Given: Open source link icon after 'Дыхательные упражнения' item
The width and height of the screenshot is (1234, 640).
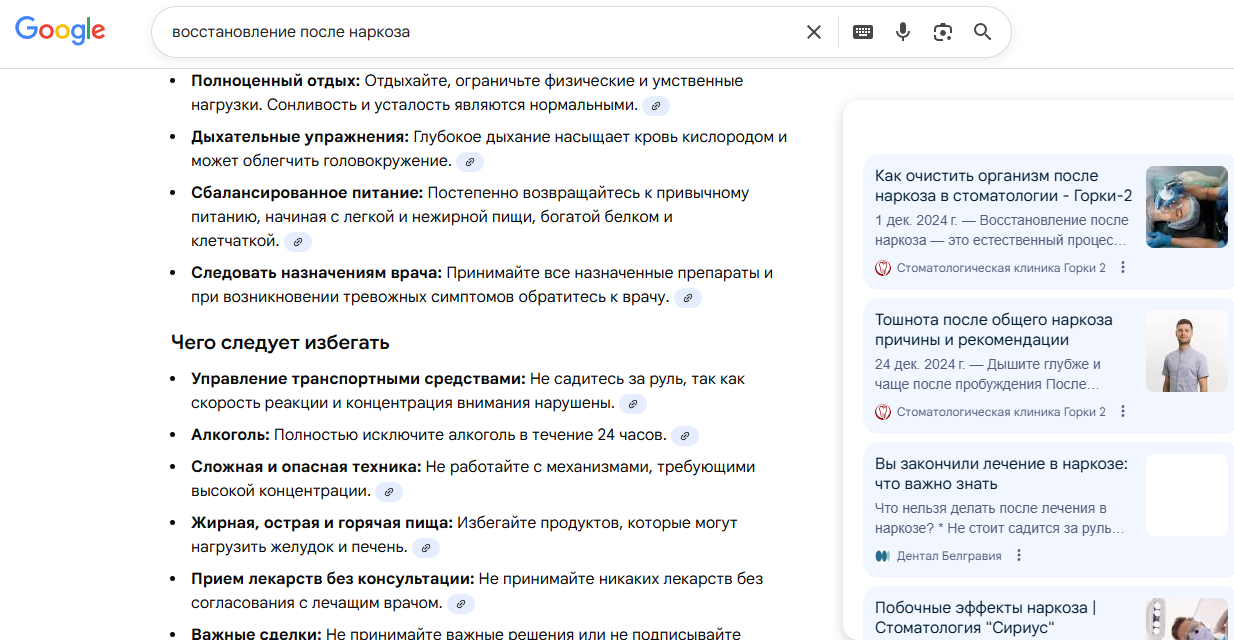Looking at the screenshot, I should pyautogui.click(x=470, y=161).
